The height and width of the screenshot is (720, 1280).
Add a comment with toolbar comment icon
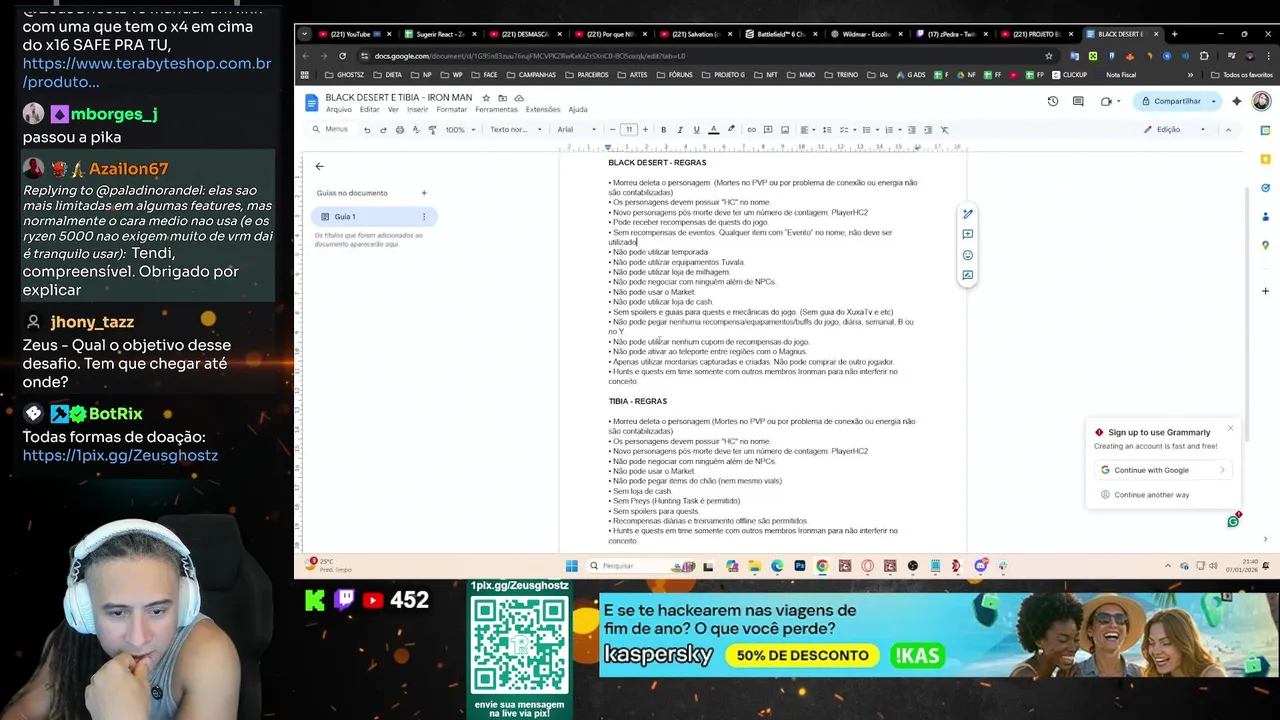click(x=768, y=130)
